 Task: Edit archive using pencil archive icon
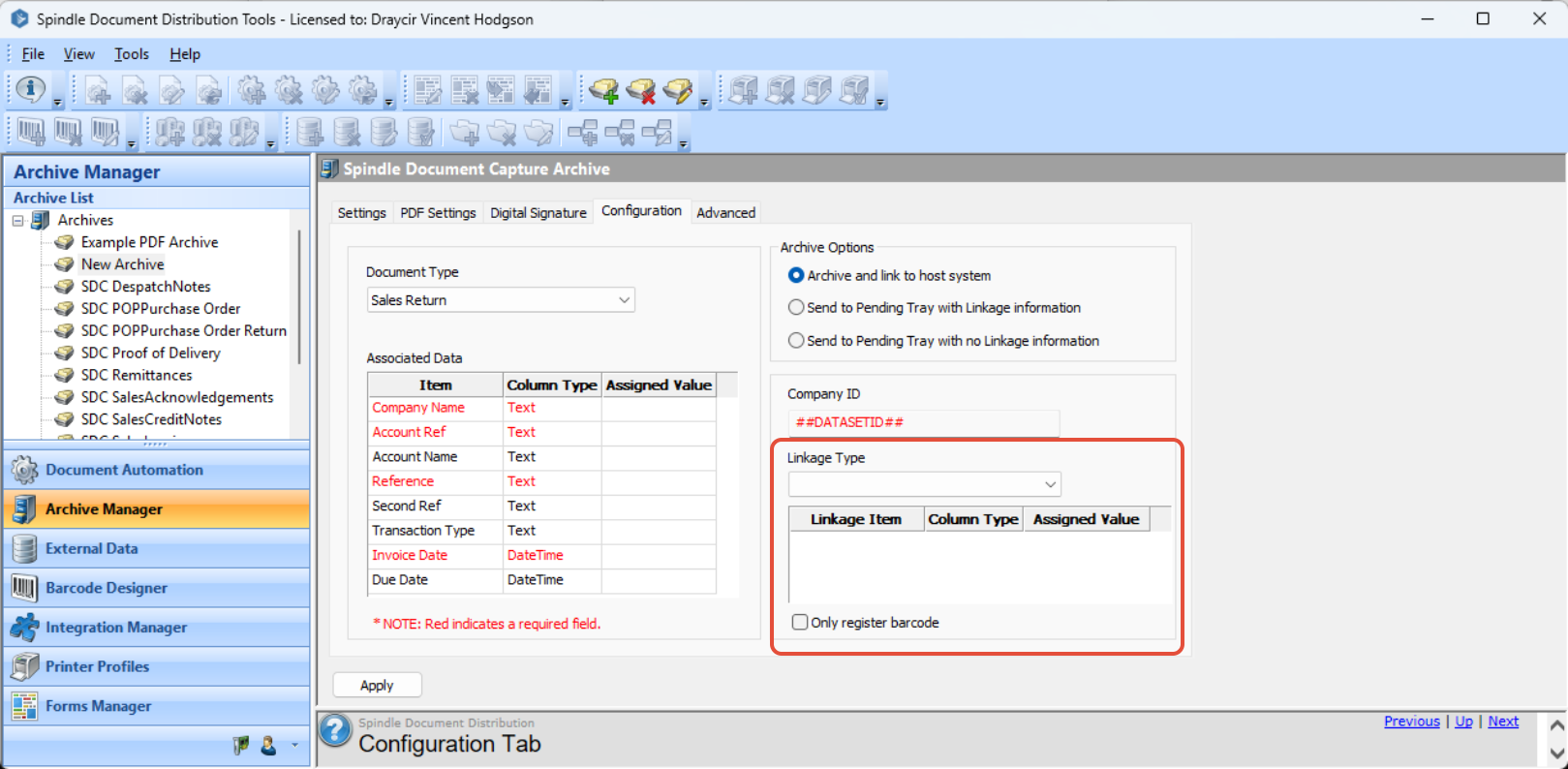(x=678, y=91)
